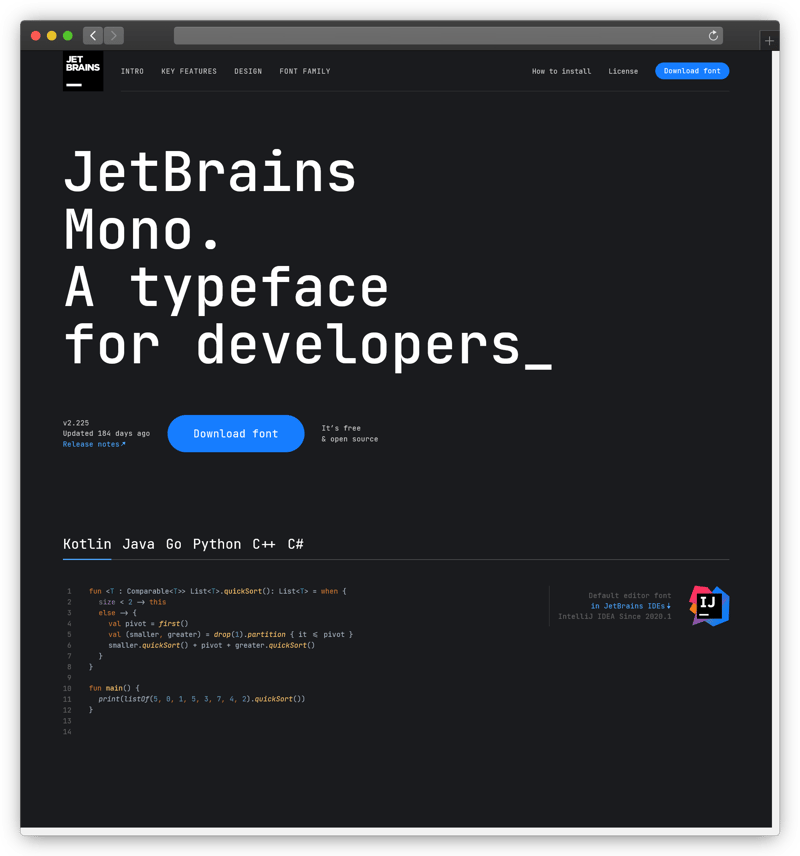
Task: Show the Python code sample
Action: point(217,544)
